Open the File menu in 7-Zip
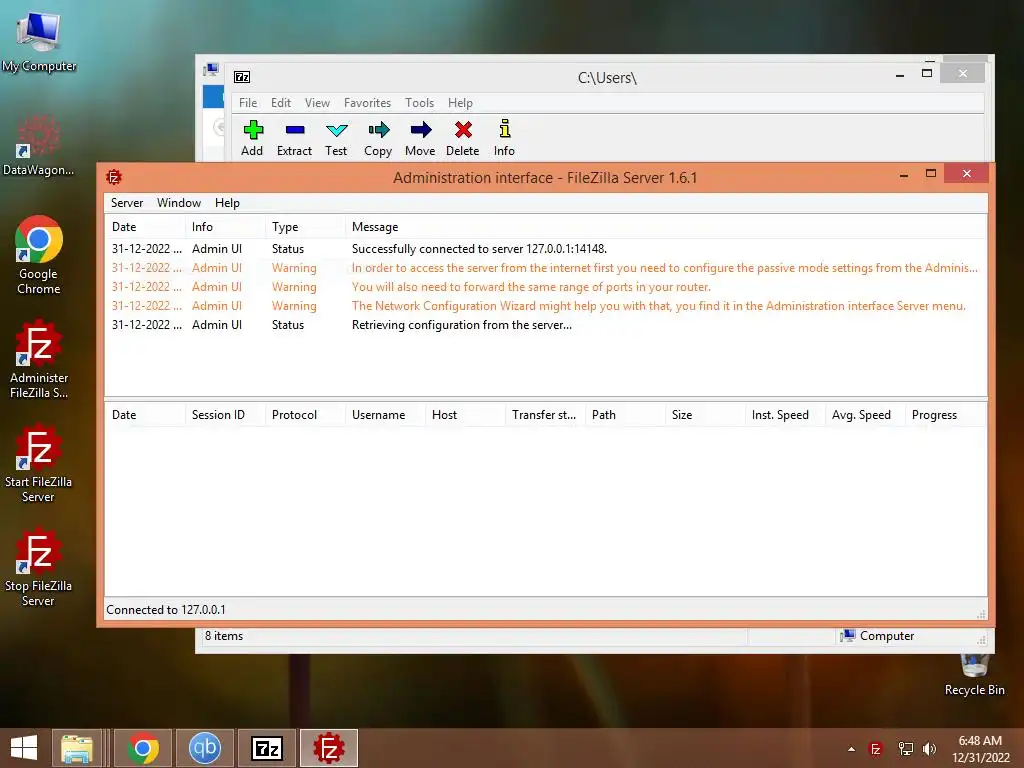 (248, 103)
